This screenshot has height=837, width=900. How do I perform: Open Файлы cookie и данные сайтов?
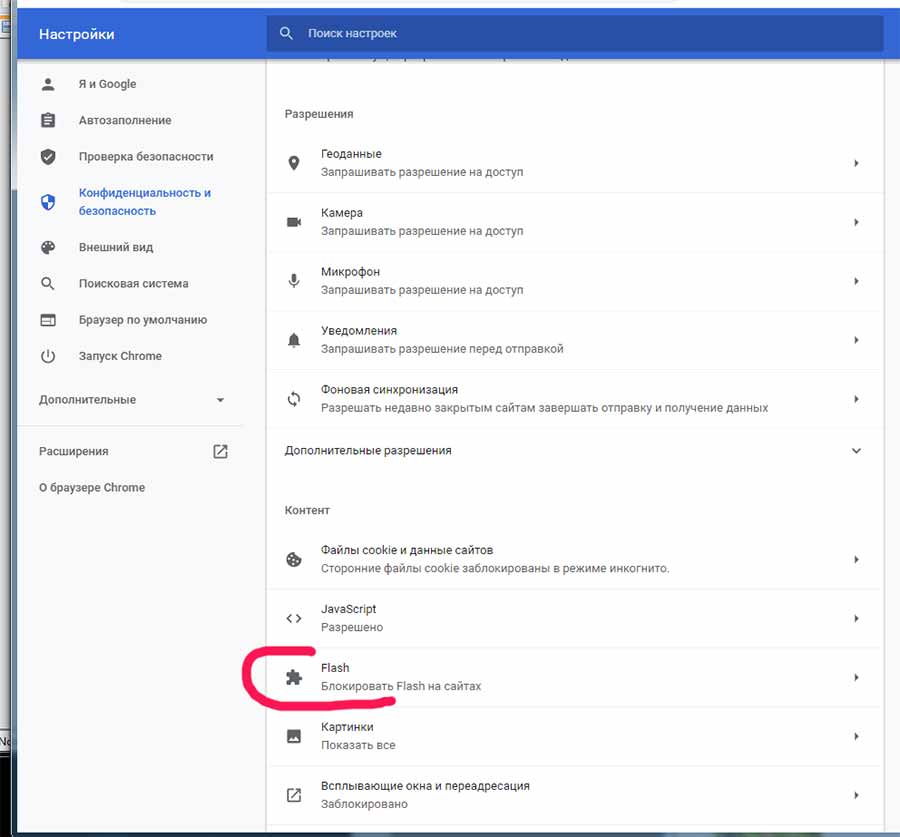click(x=575, y=559)
